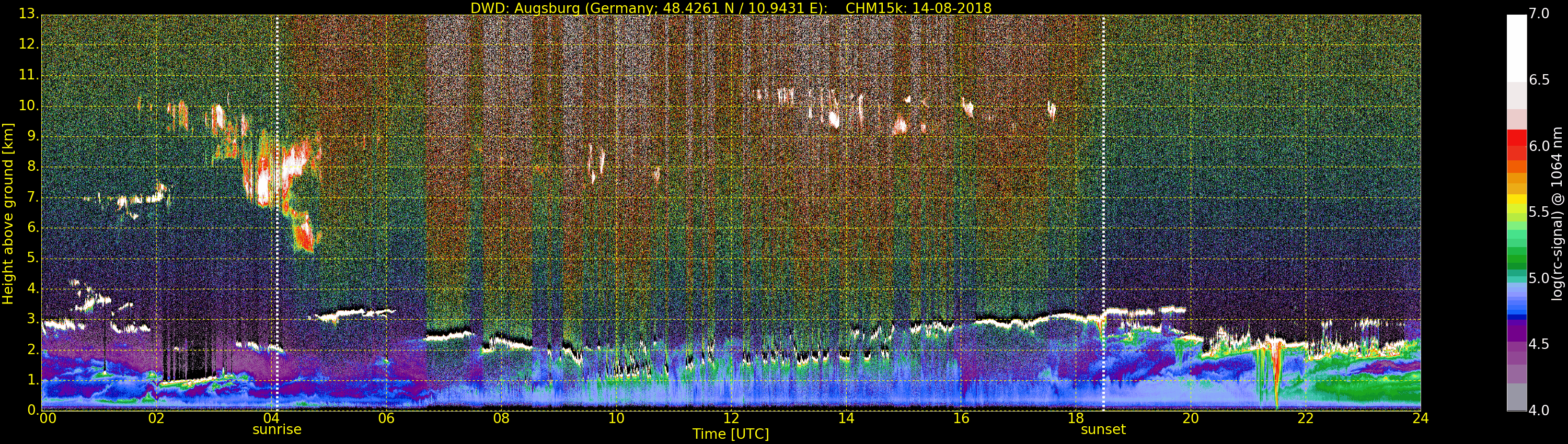This screenshot has width=1568, height=444.
Task: Click the 'log(rc-signal) @ 1064 nm' colorbar label
Action: point(1558,214)
